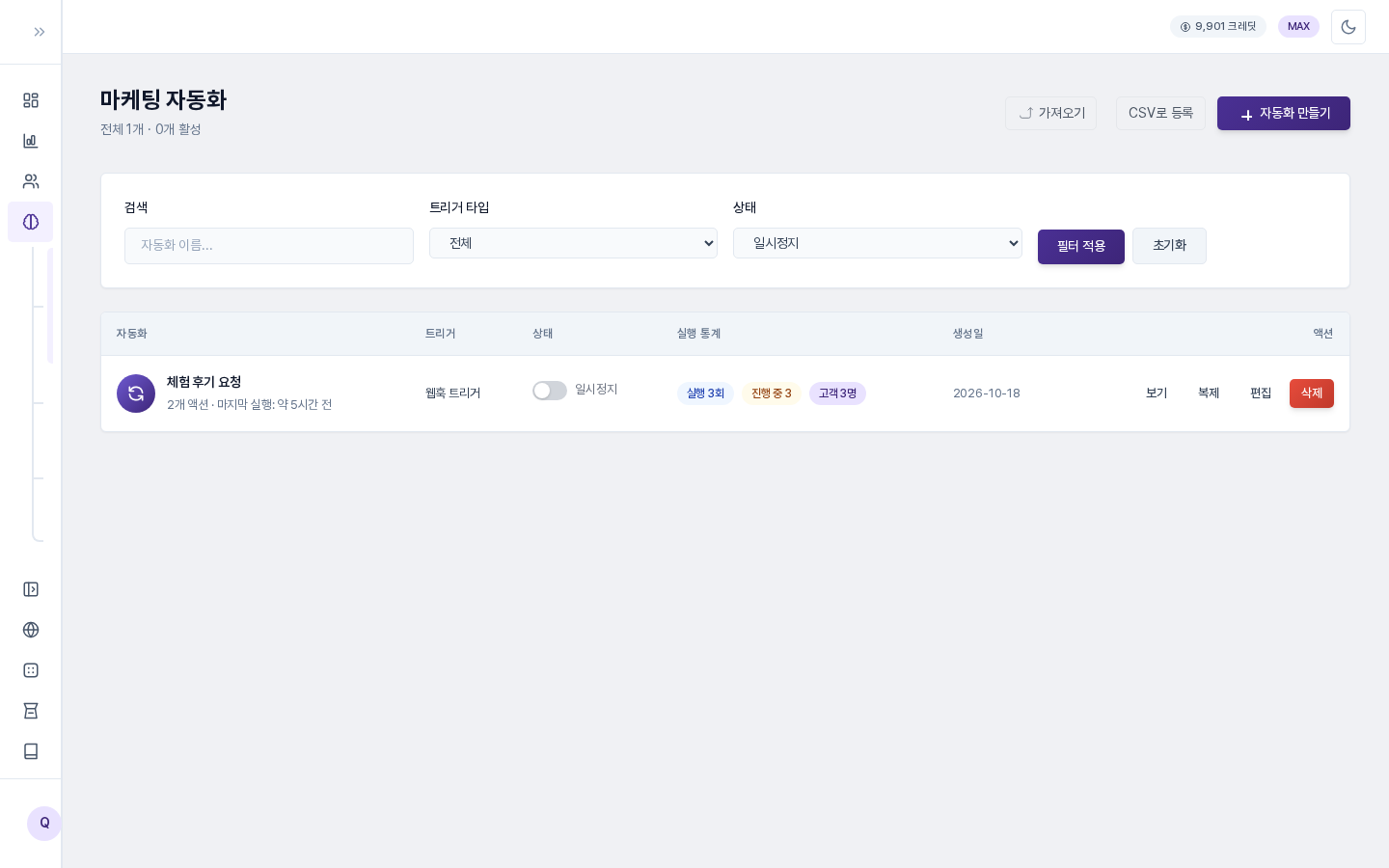Open the Q user avatar
This screenshot has width=1389, height=868.
pyautogui.click(x=44, y=824)
